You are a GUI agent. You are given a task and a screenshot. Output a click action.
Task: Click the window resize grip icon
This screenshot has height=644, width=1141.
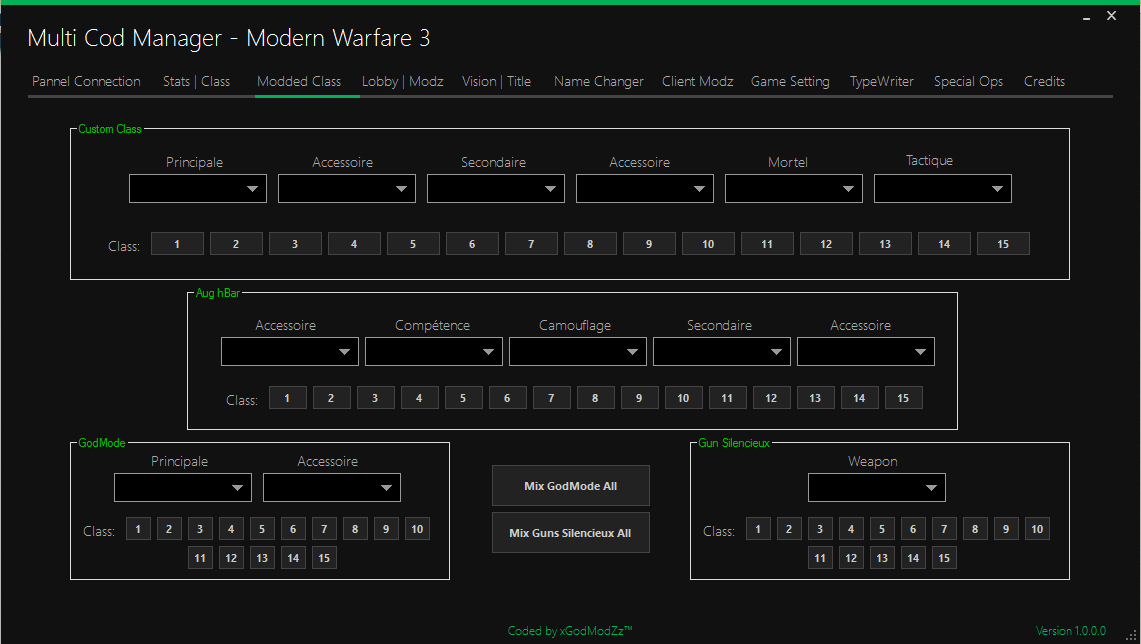pyautogui.click(x=1131, y=635)
